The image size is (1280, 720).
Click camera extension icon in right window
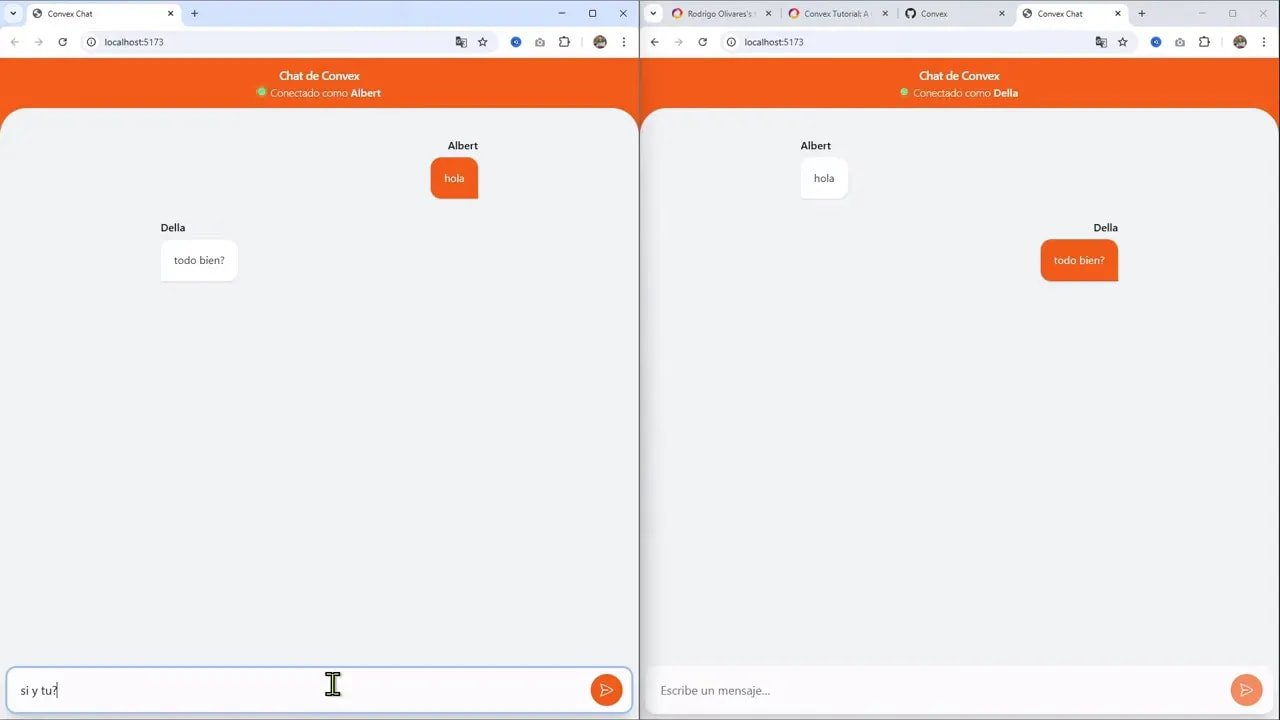(1180, 42)
